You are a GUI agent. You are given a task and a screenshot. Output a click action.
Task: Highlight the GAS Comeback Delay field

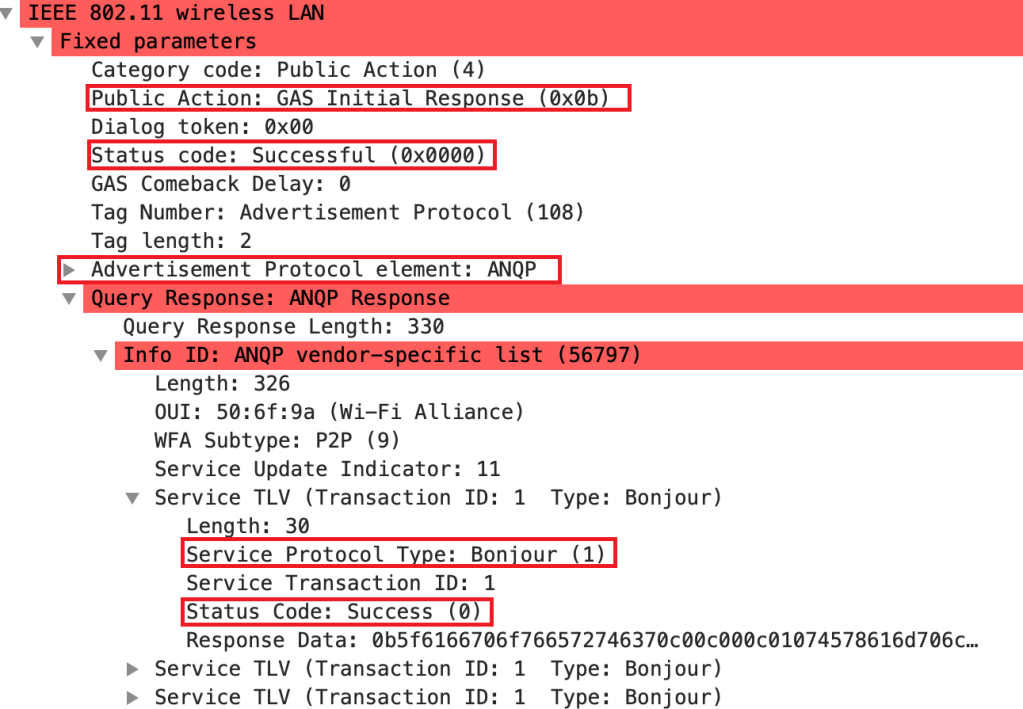click(x=220, y=184)
